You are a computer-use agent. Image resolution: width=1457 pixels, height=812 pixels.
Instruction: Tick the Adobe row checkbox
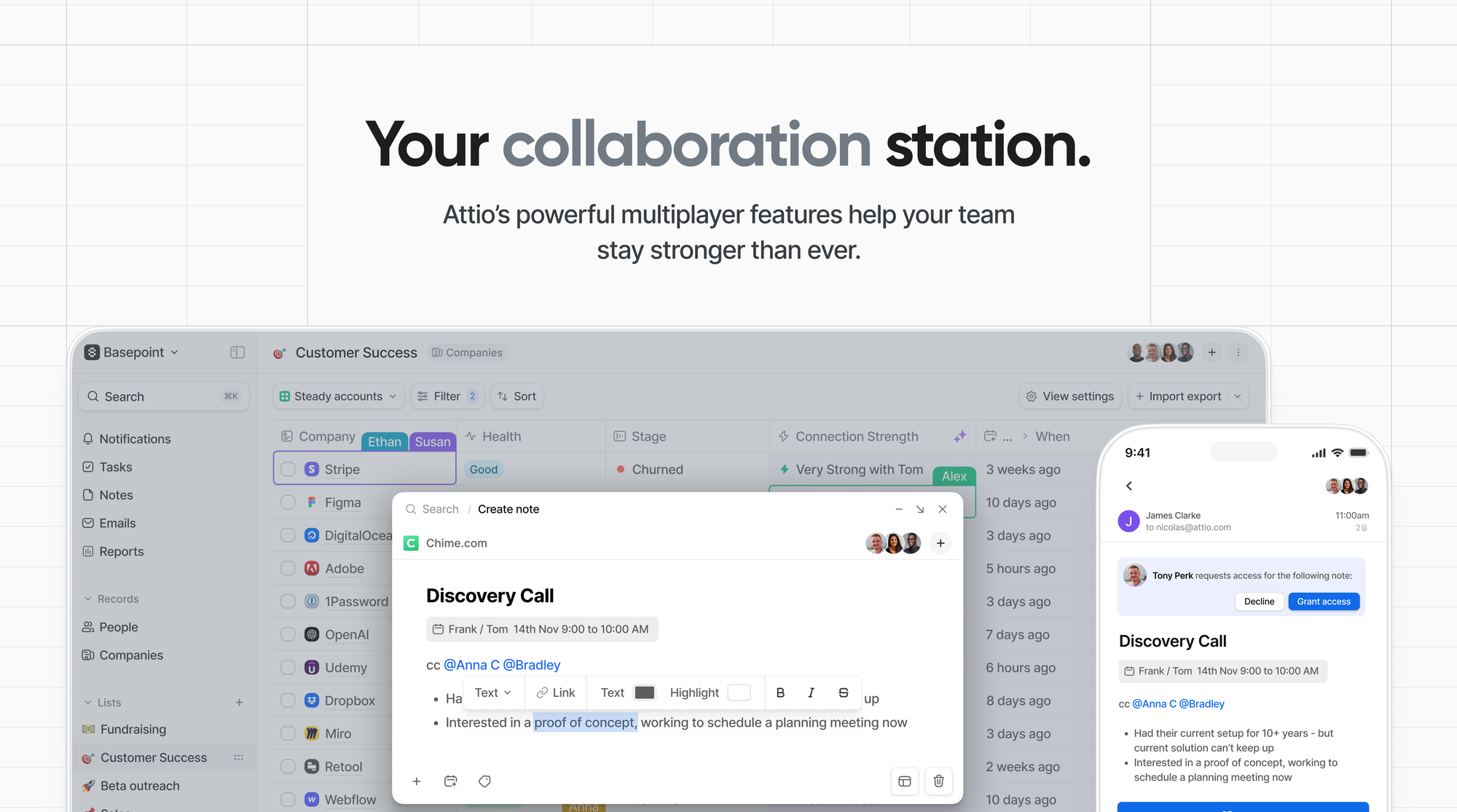tap(288, 569)
